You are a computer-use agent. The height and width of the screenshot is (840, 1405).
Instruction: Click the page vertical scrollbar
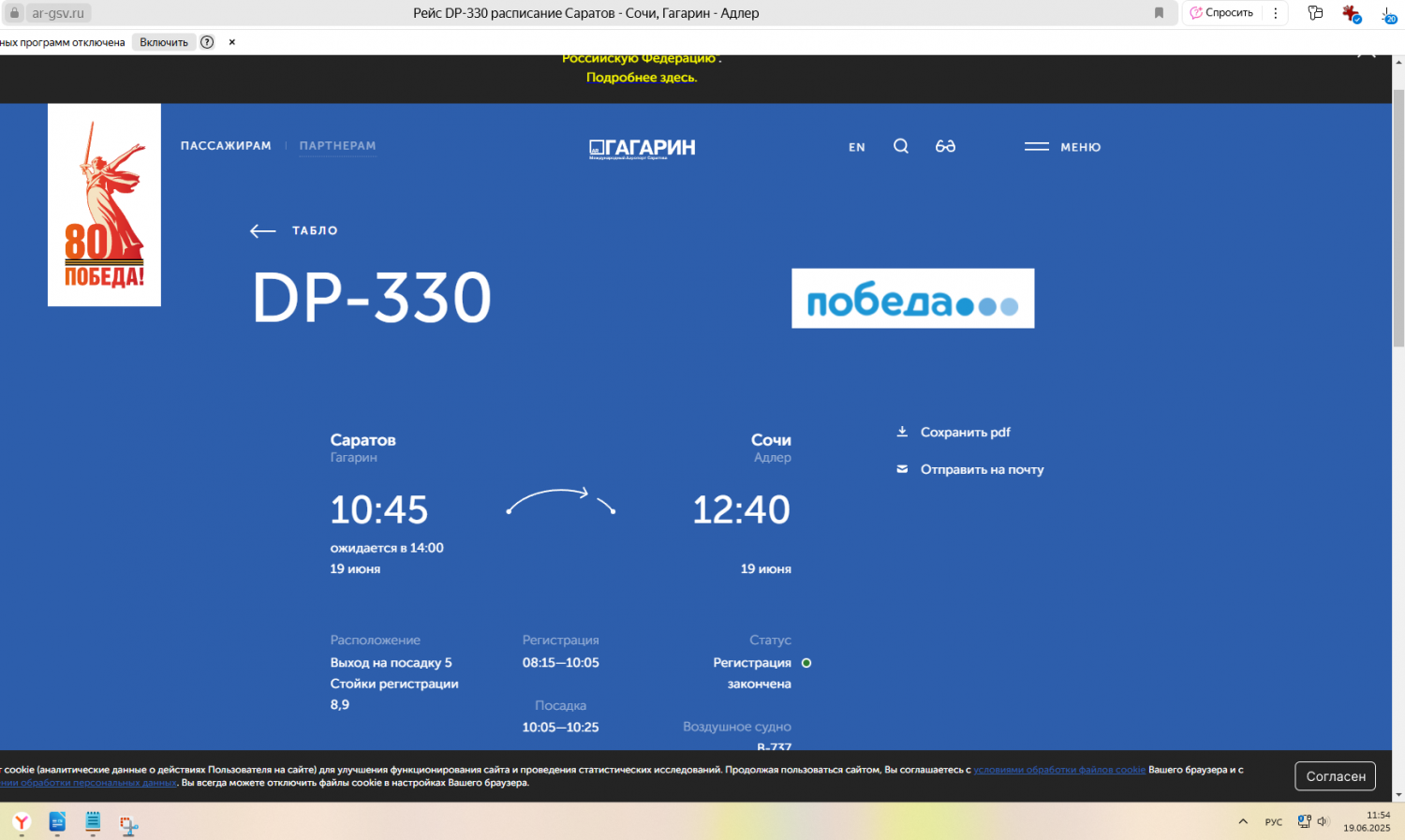tap(1398, 218)
